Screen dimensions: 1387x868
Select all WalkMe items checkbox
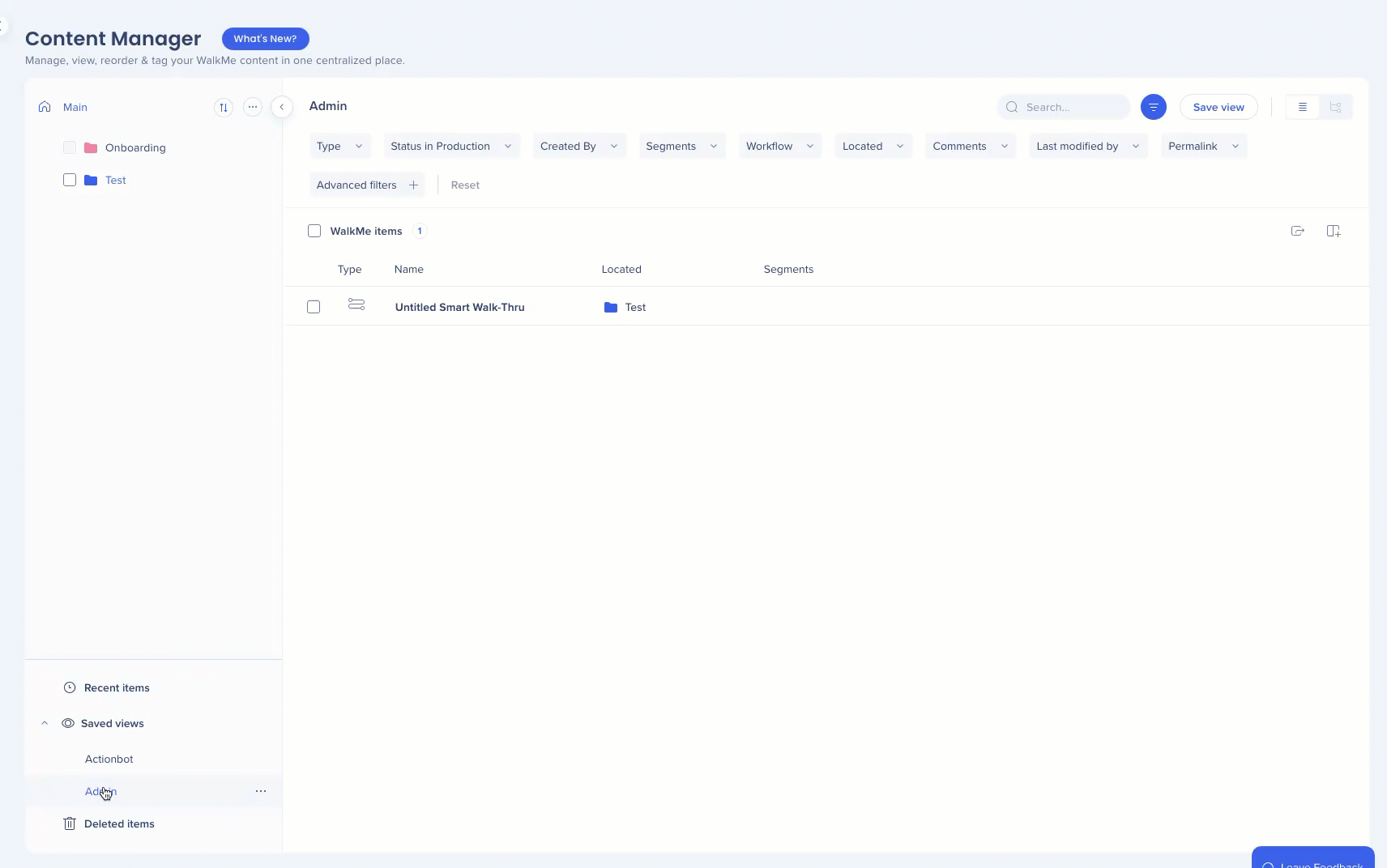coord(314,231)
